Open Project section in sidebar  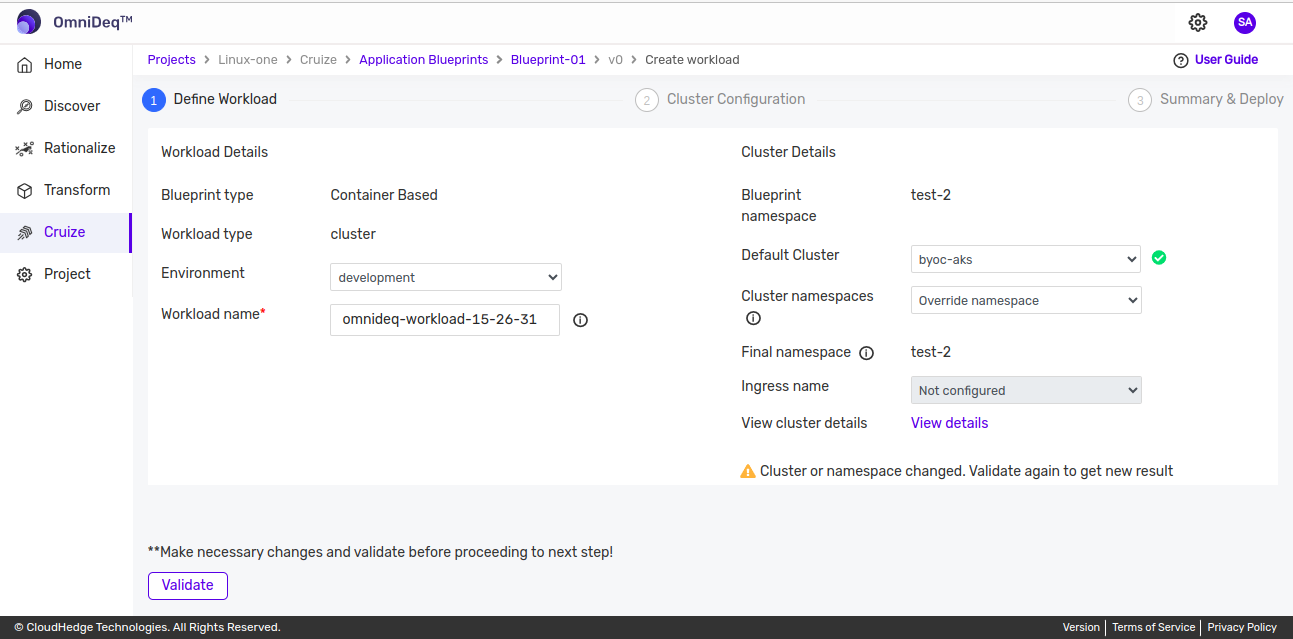pos(65,274)
